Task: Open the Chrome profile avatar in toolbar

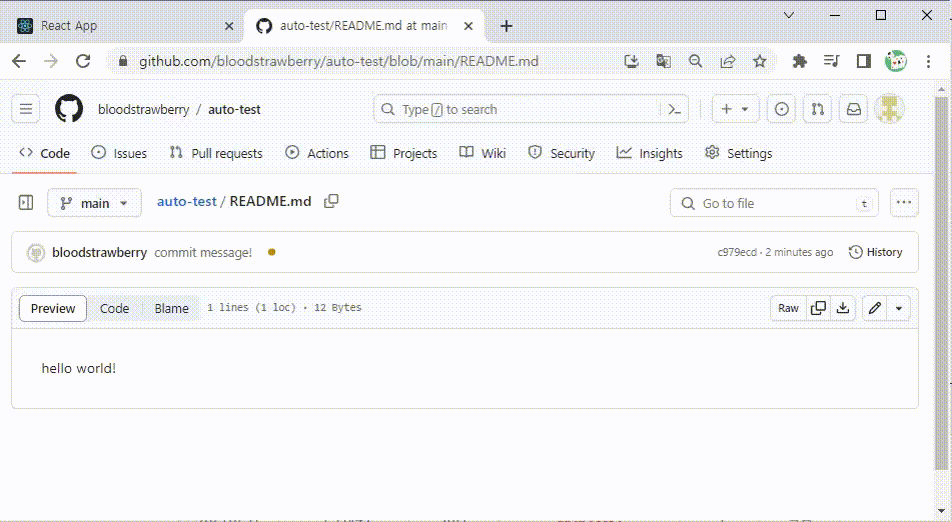Action: tap(896, 61)
